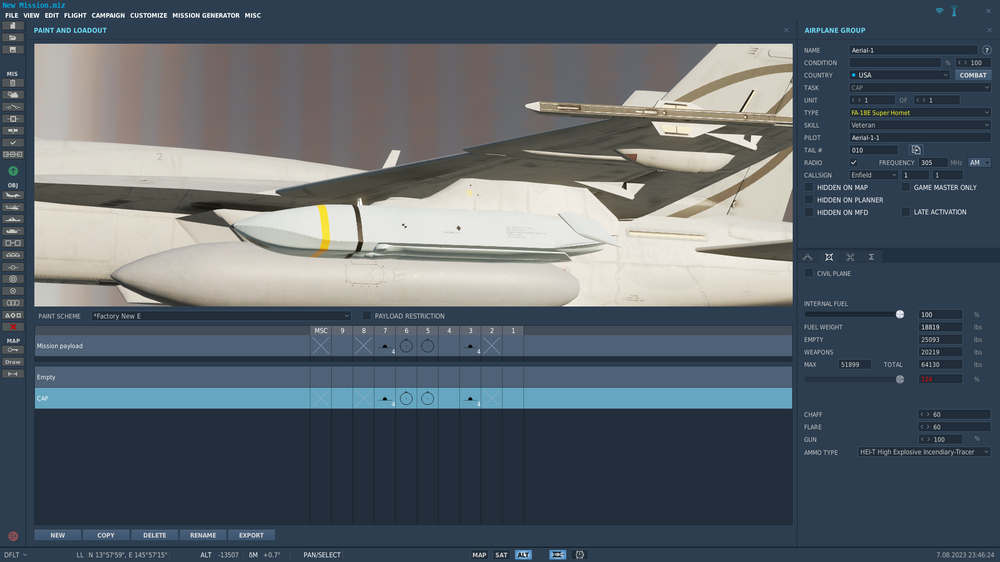Open the SKILL Veteran dropdown
Screen dimensions: 1000x562
click(920, 125)
